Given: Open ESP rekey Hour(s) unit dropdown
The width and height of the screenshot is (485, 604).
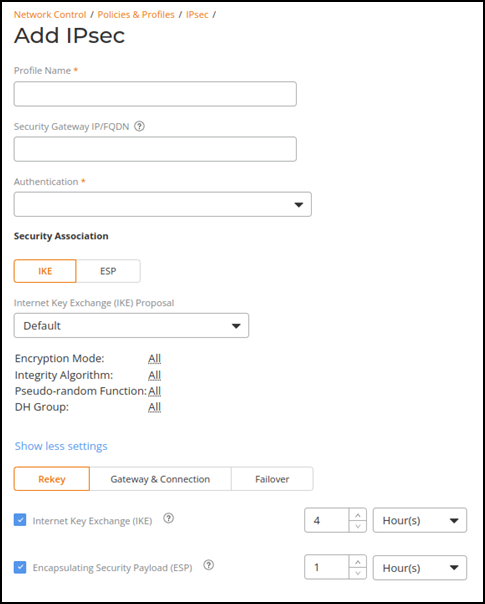Looking at the screenshot, I should point(420,567).
